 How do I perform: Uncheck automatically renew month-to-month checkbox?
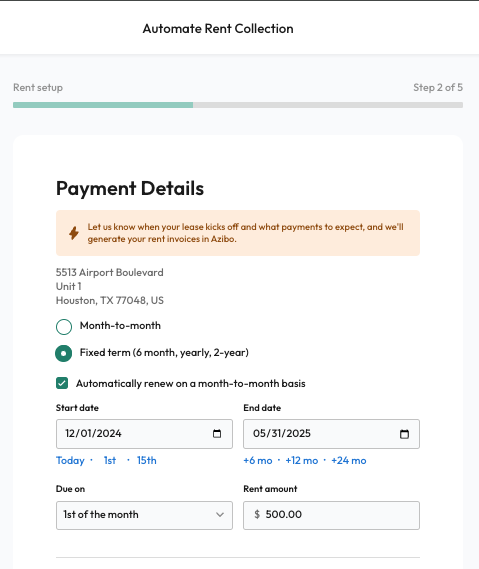click(62, 383)
